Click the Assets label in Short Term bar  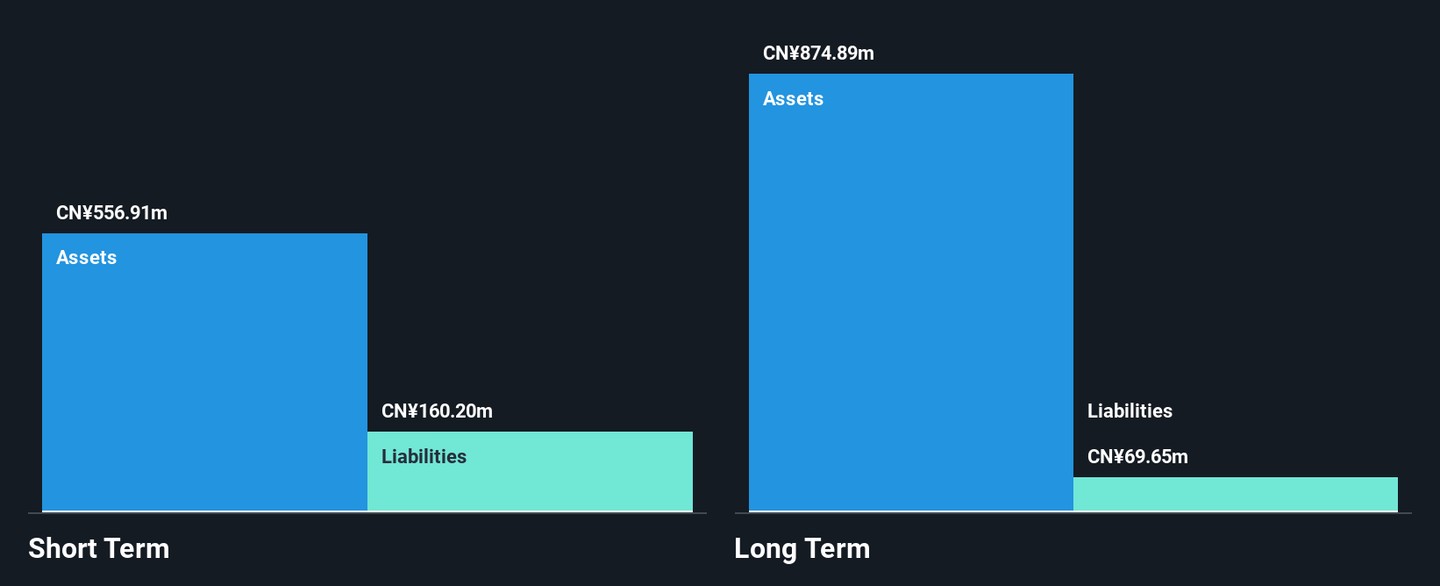click(x=86, y=258)
